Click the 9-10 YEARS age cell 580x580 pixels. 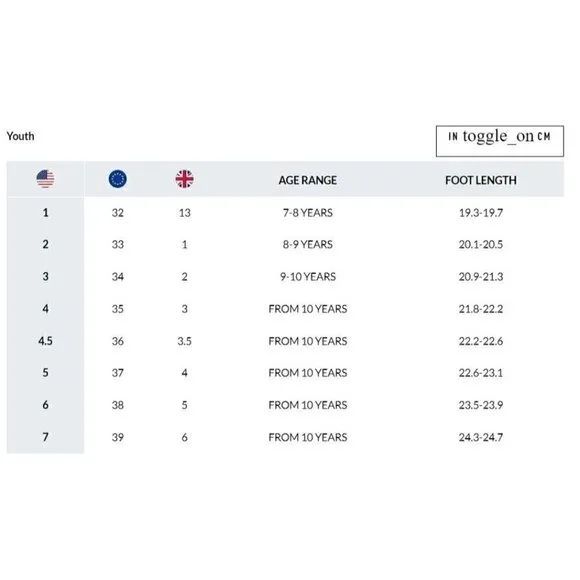(x=308, y=277)
